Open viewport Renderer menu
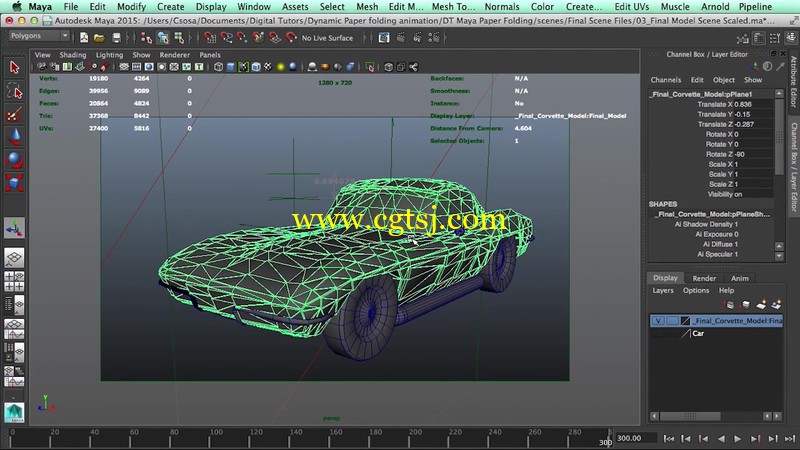The height and width of the screenshot is (450, 800). click(x=174, y=55)
